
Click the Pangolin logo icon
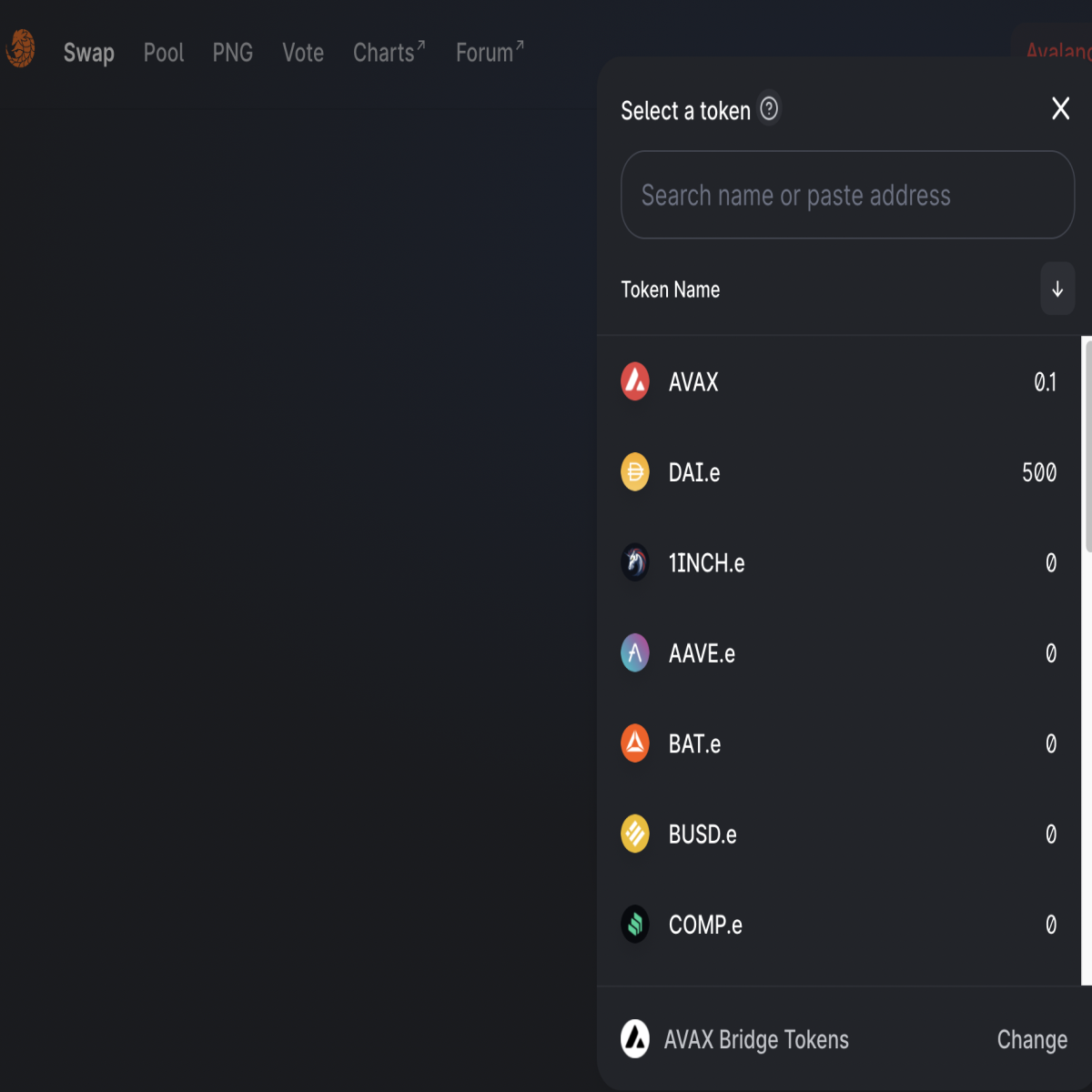coord(21,49)
